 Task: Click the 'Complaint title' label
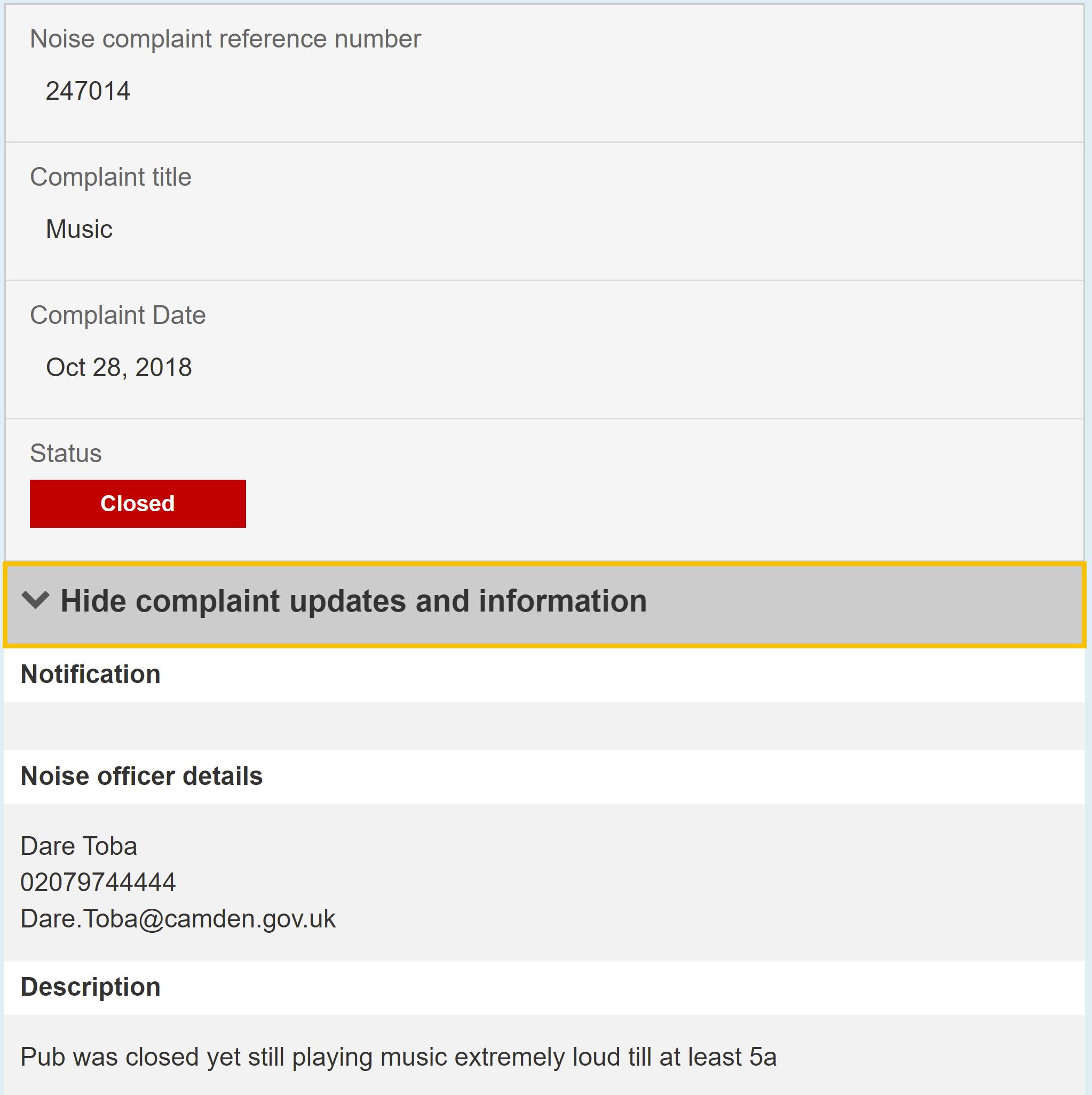coord(110,177)
